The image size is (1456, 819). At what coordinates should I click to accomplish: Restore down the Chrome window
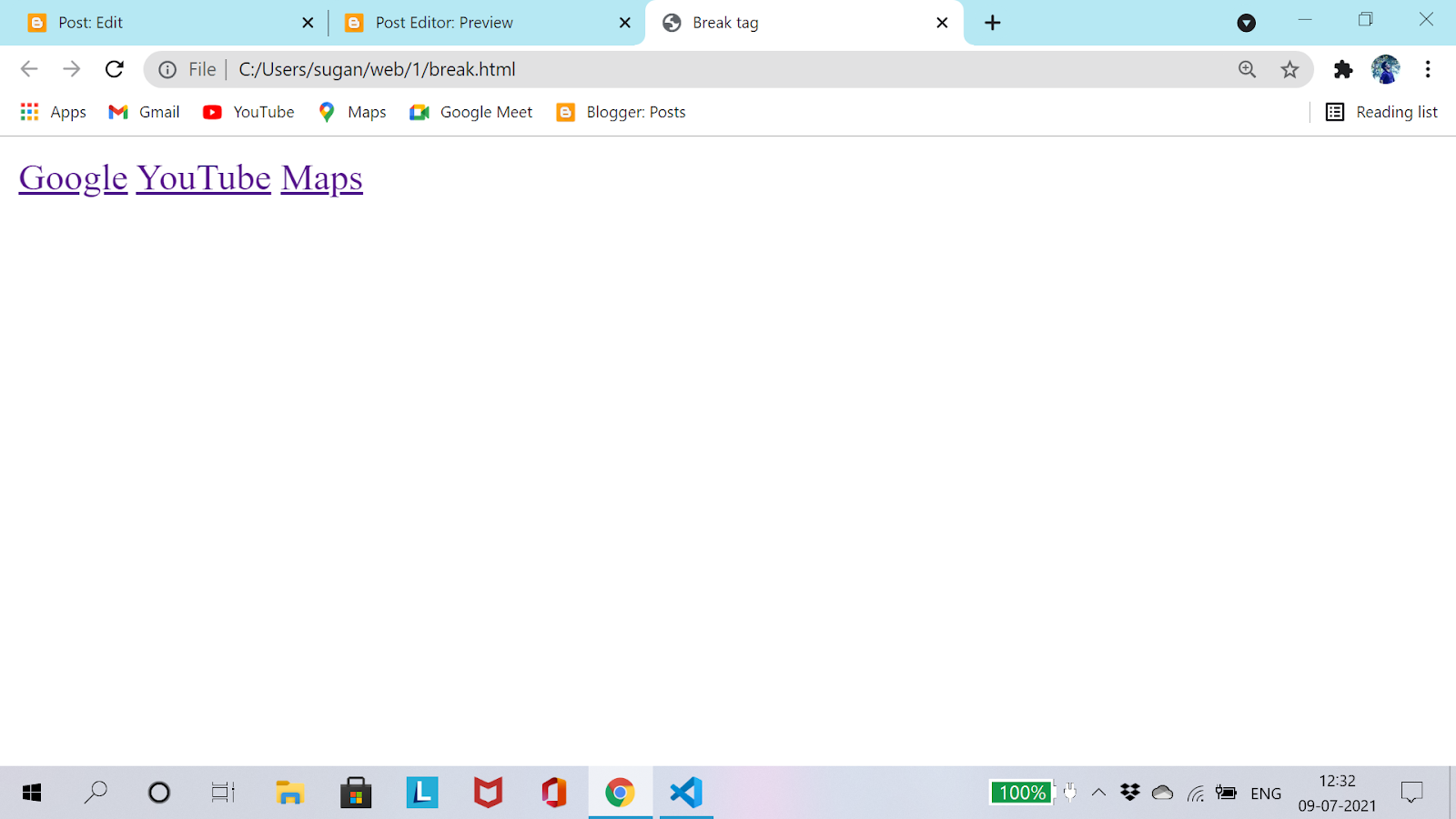click(1365, 19)
